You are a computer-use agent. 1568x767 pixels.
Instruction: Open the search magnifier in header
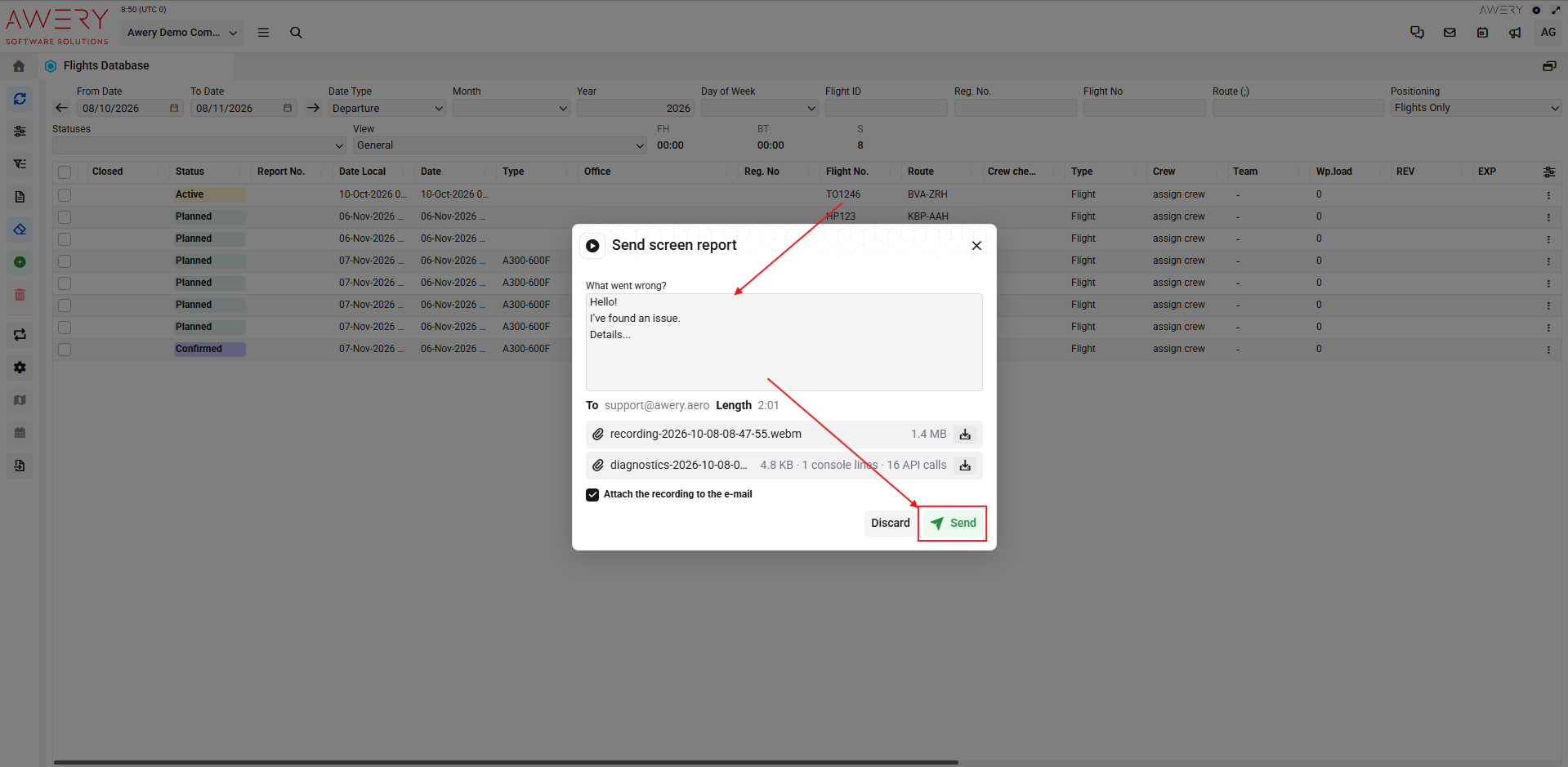(296, 33)
